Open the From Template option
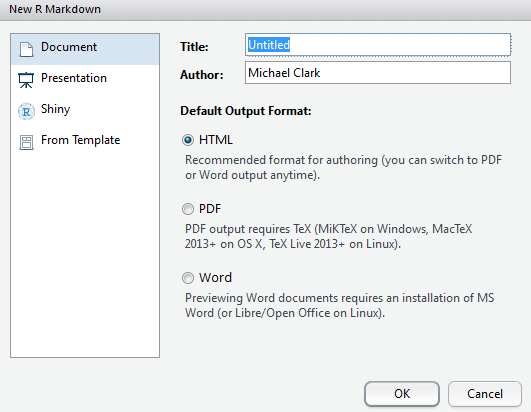Viewport: 531px width, 412px height. pos(85,142)
